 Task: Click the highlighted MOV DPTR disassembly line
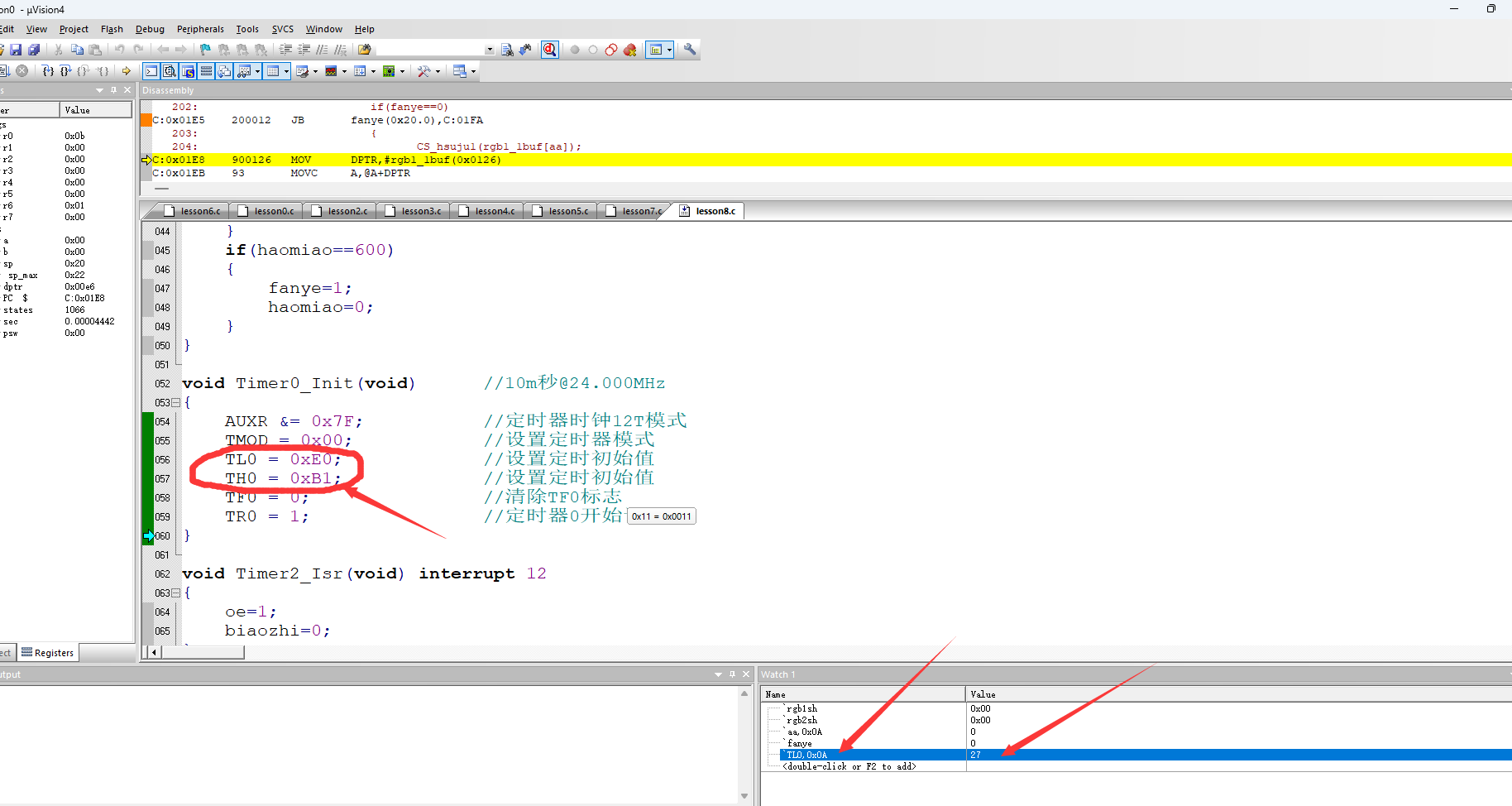827,160
